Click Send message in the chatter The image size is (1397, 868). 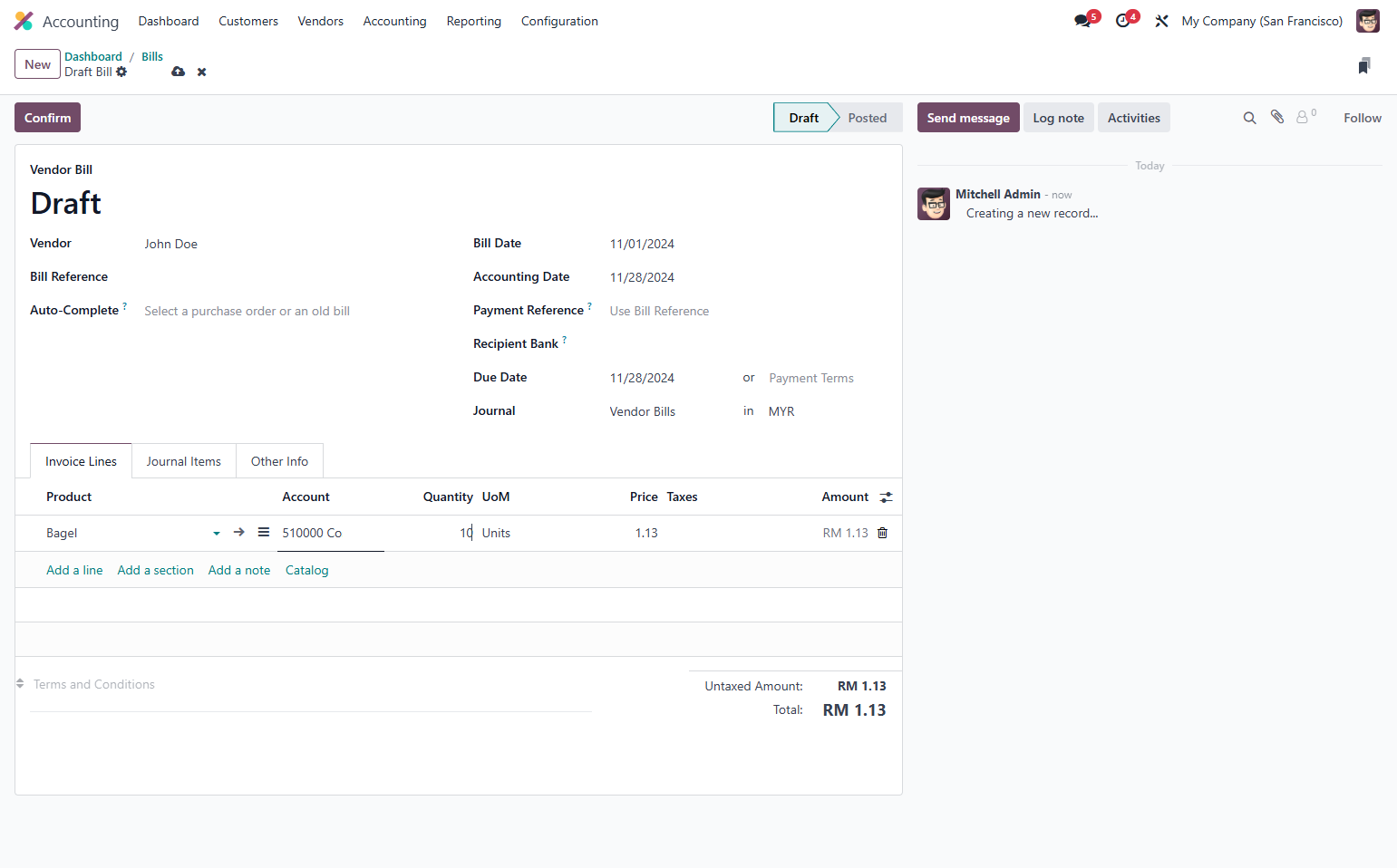[968, 118]
